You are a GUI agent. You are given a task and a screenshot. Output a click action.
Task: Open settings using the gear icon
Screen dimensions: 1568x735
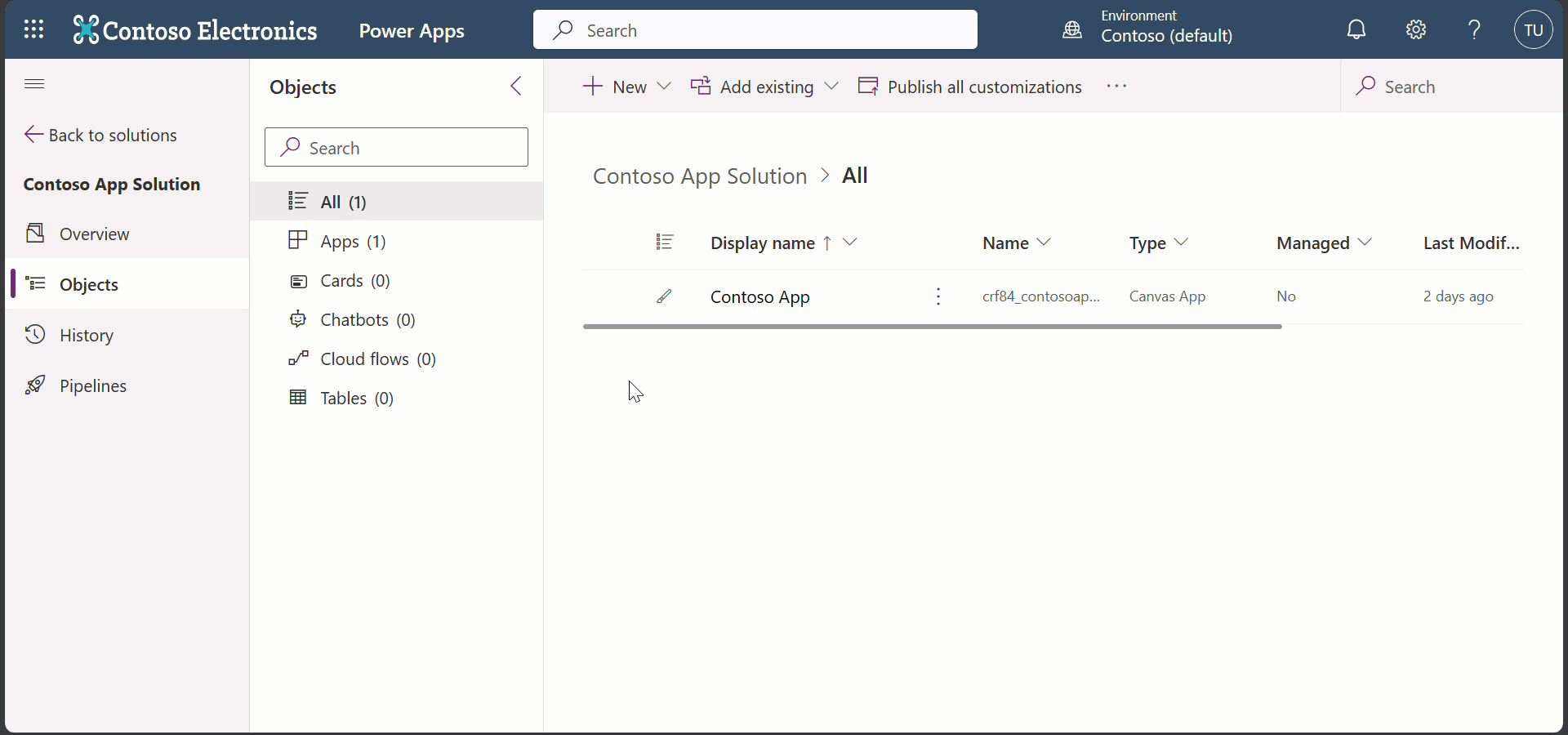[x=1415, y=29]
